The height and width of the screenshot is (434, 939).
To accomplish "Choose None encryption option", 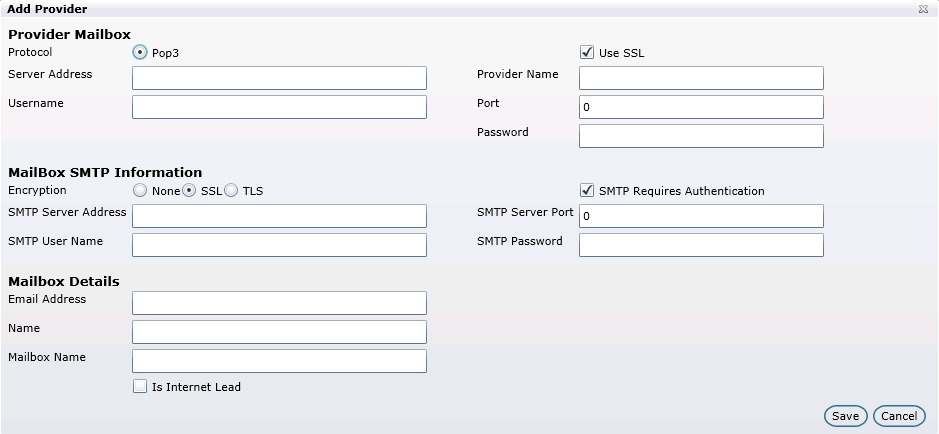I will pyautogui.click(x=140, y=191).
